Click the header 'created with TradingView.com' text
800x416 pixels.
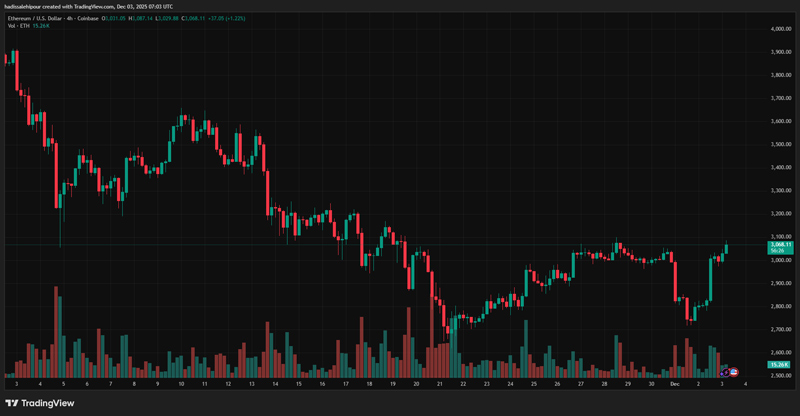point(95,6)
